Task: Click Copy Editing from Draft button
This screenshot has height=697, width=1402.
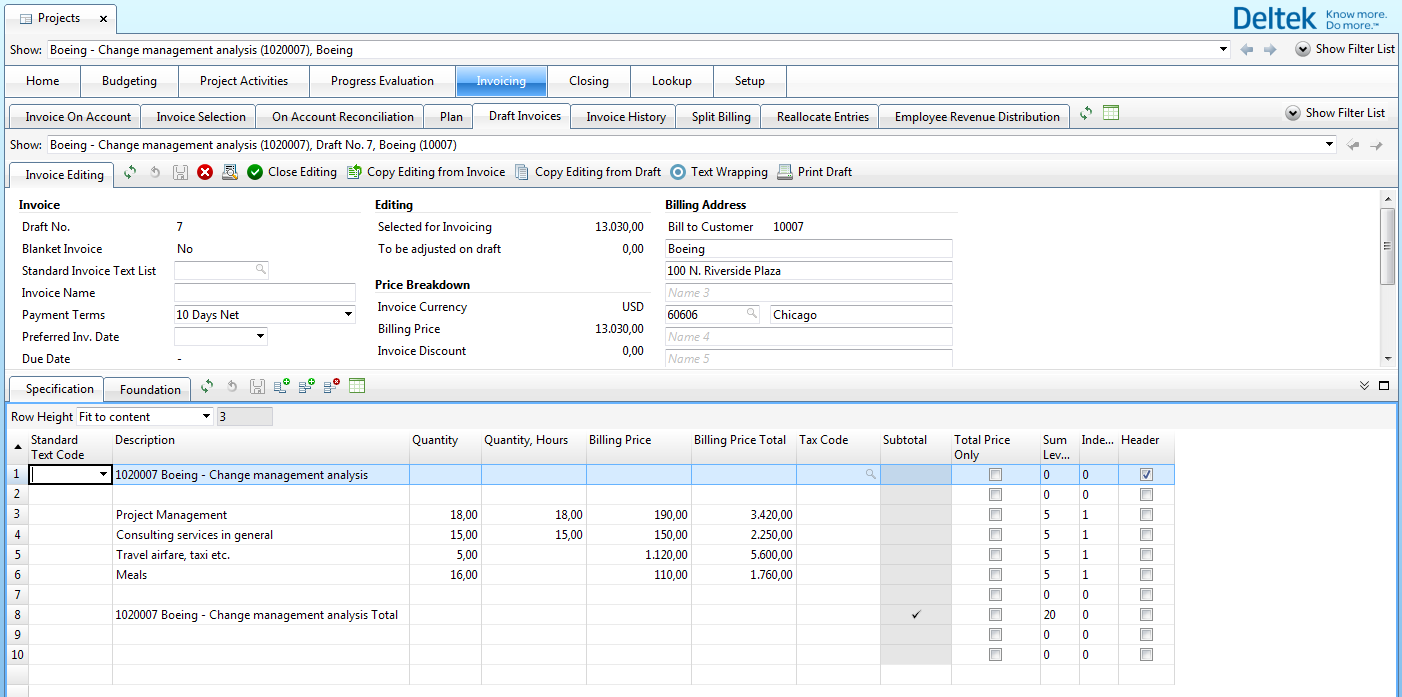Action: [x=588, y=172]
